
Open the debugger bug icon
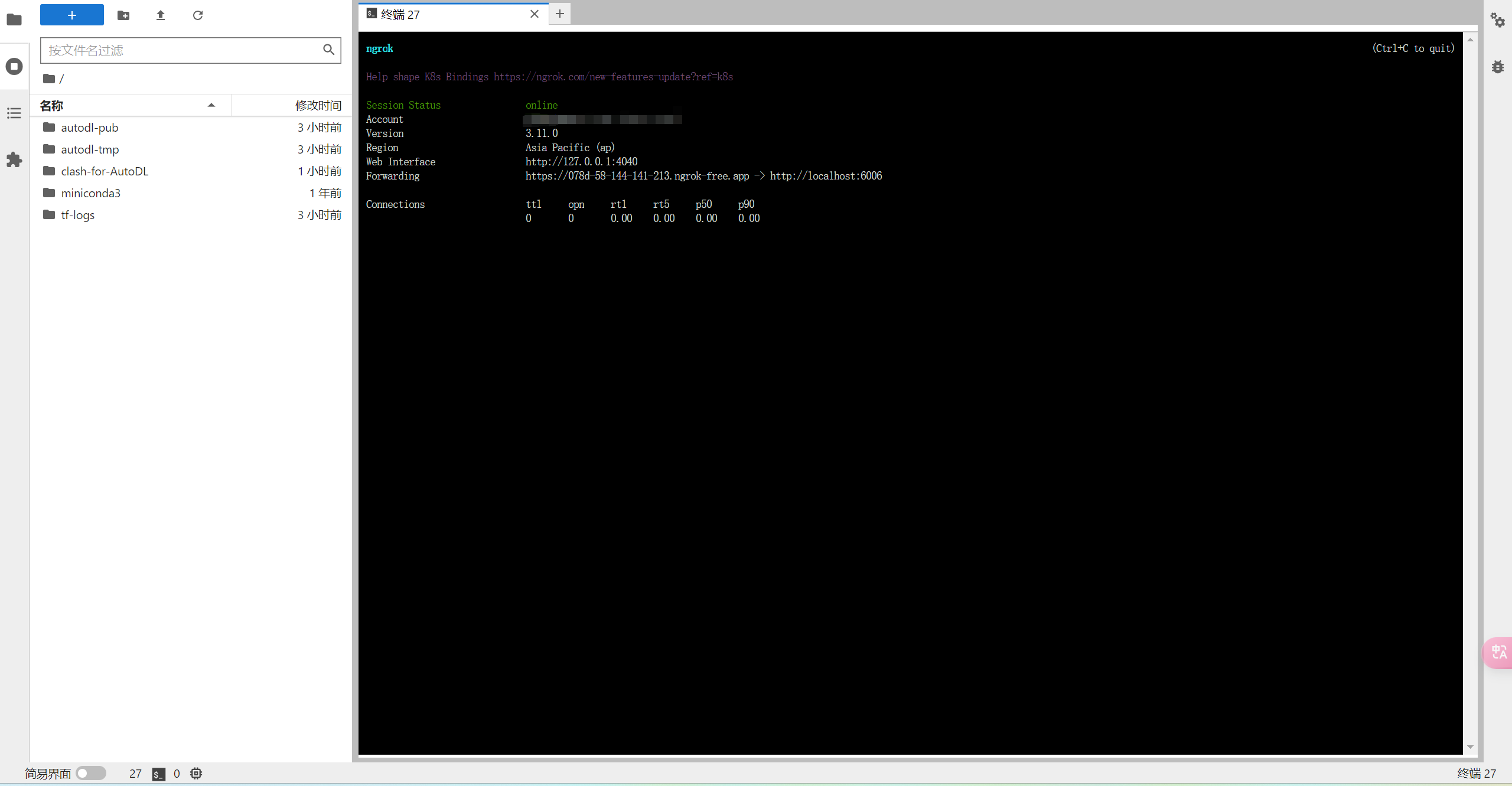coord(1497,67)
